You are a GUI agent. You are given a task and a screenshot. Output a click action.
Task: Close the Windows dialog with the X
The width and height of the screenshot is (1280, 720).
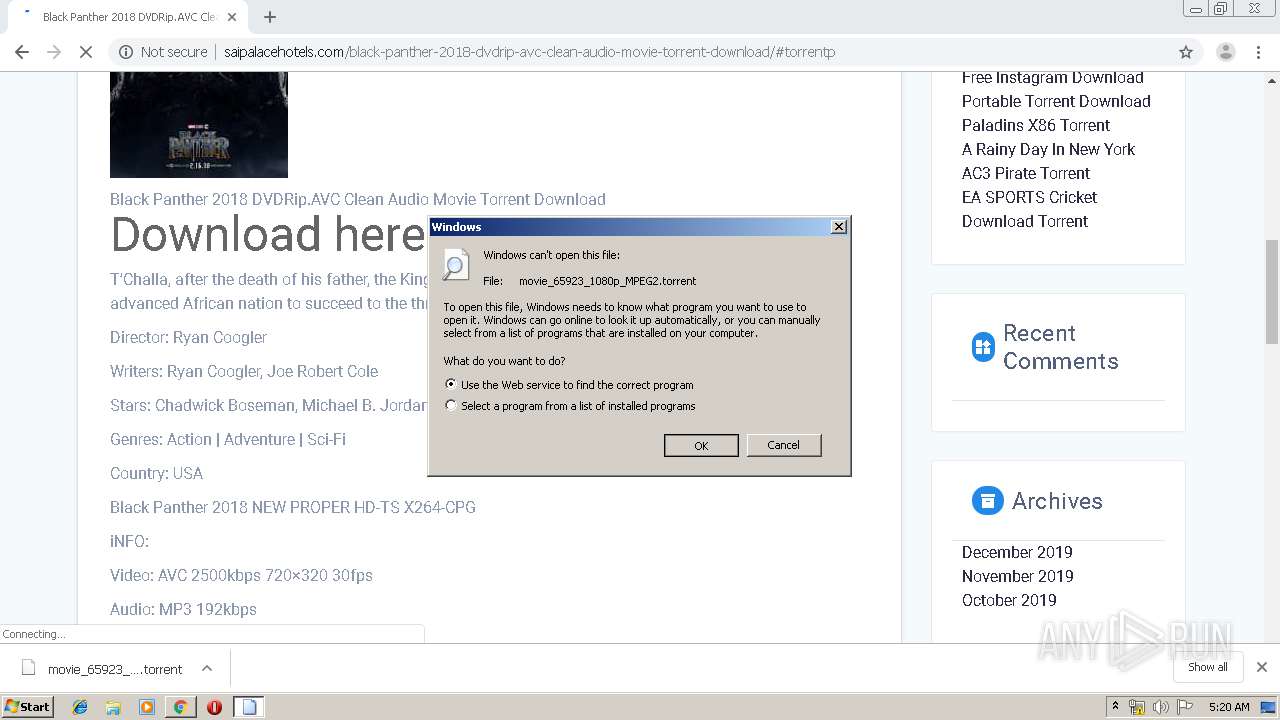click(839, 227)
